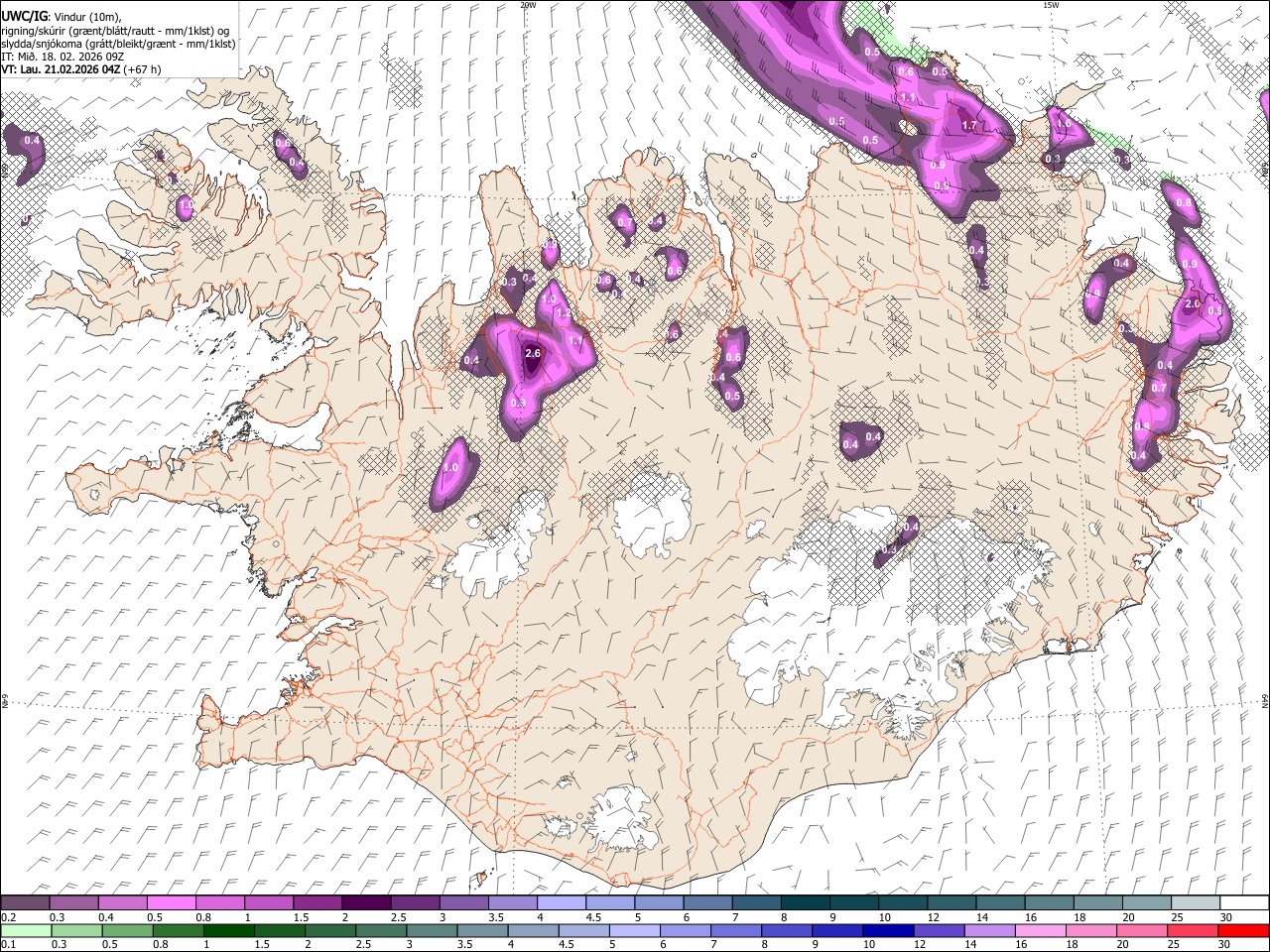Viewport: 1270px width, 952px height.
Task: Pick the 10 deep blue swatch in the lower legend
Action: point(888,930)
